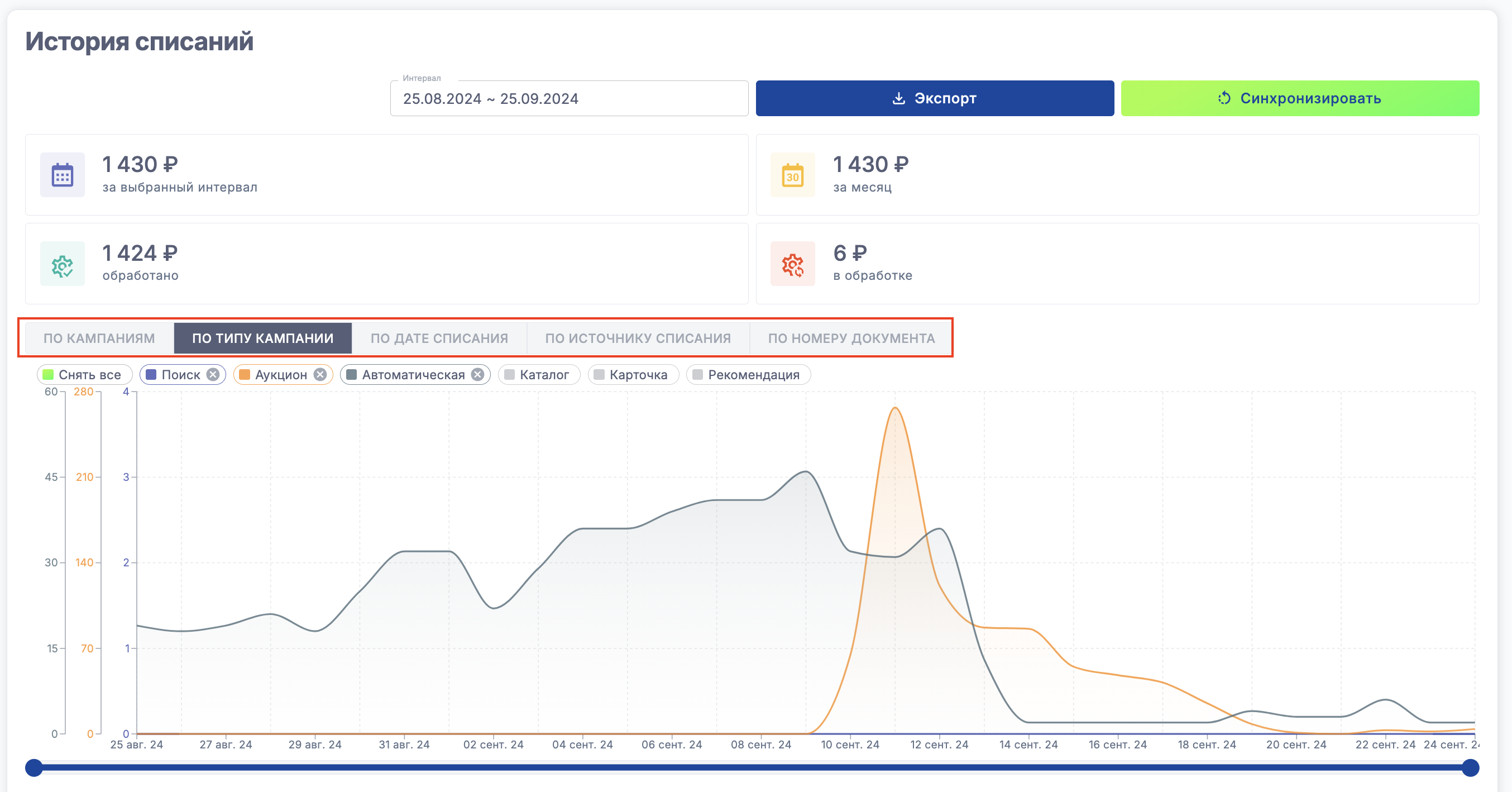Remove the Аукцион chip via X icon

(x=320, y=375)
